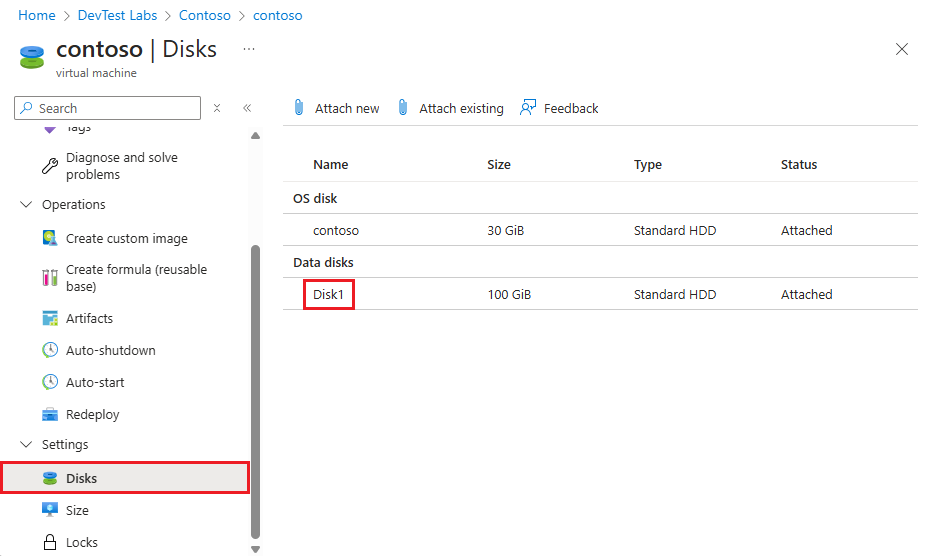The image size is (929, 556).
Task: Click the sidebar Search input field
Action: pyautogui.click(x=107, y=108)
